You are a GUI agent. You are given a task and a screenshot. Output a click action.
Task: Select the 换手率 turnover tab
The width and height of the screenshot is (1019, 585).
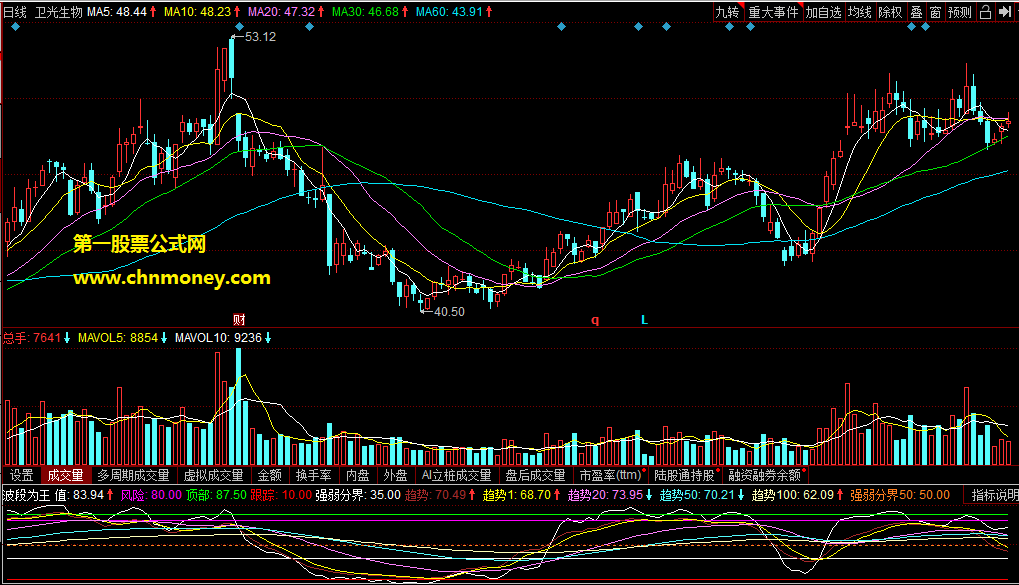313,475
